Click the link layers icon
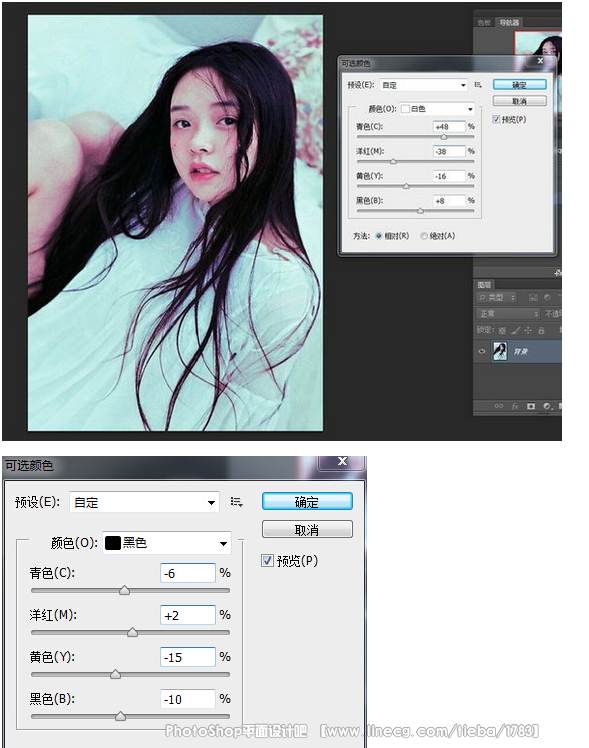 pos(499,406)
